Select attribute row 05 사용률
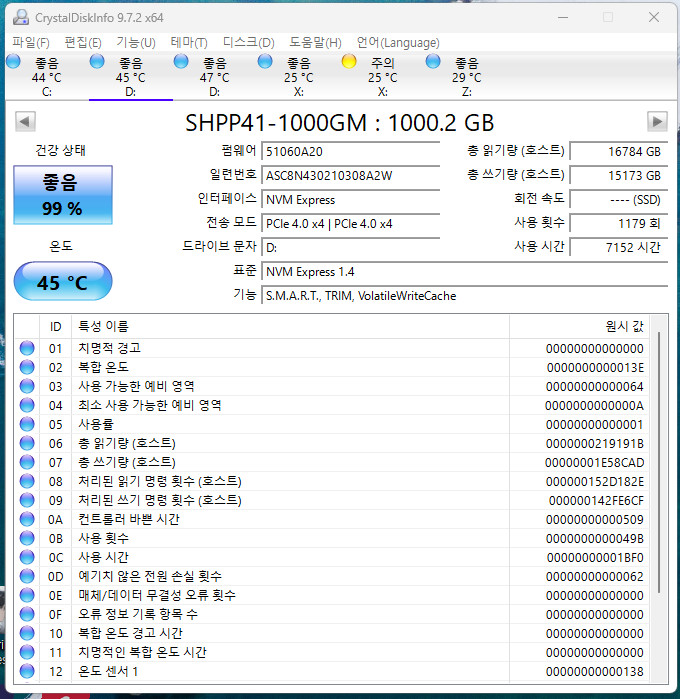The height and width of the screenshot is (699, 680). pyautogui.click(x=332, y=425)
